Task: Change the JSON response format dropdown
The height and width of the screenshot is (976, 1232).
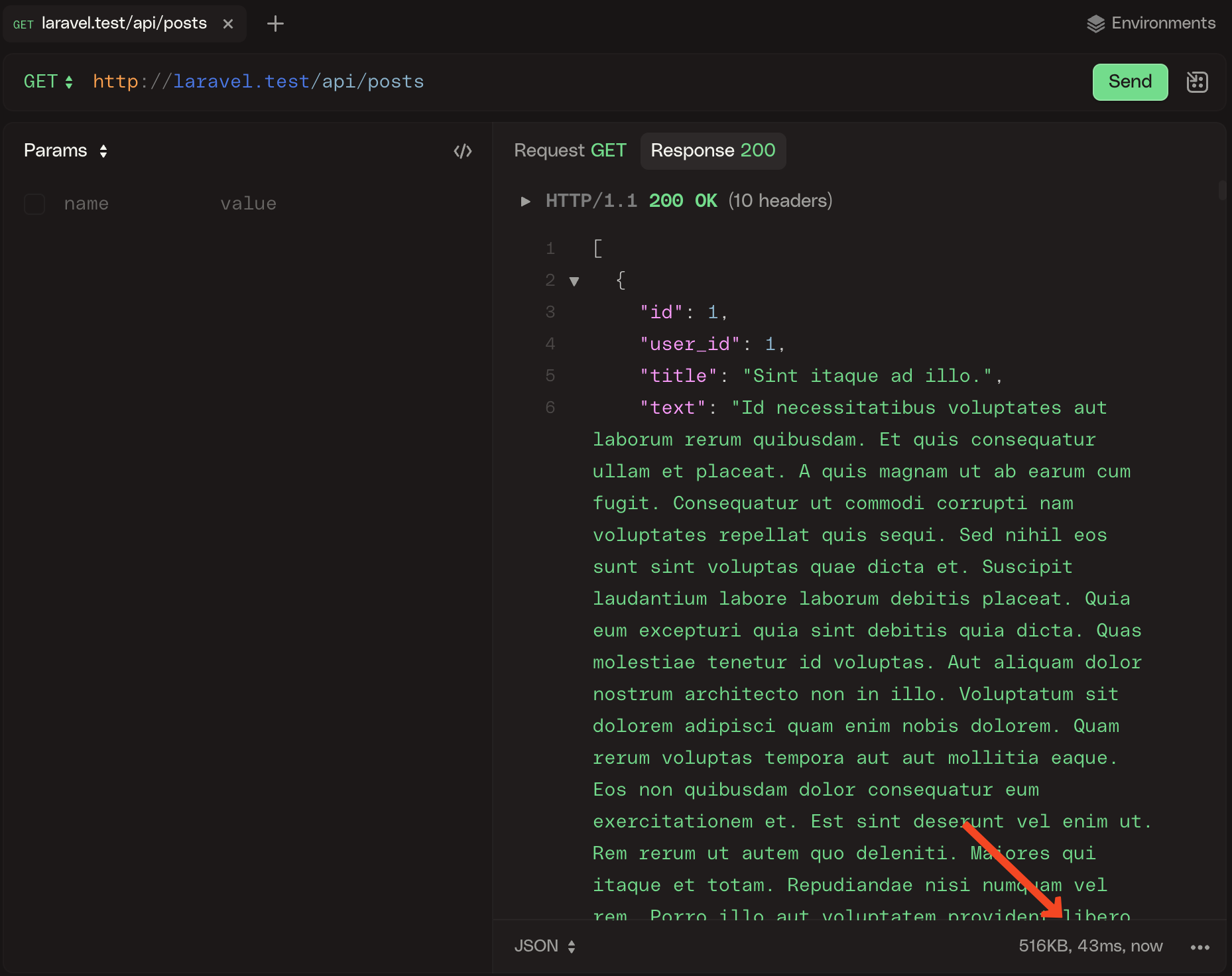Action: [544, 946]
